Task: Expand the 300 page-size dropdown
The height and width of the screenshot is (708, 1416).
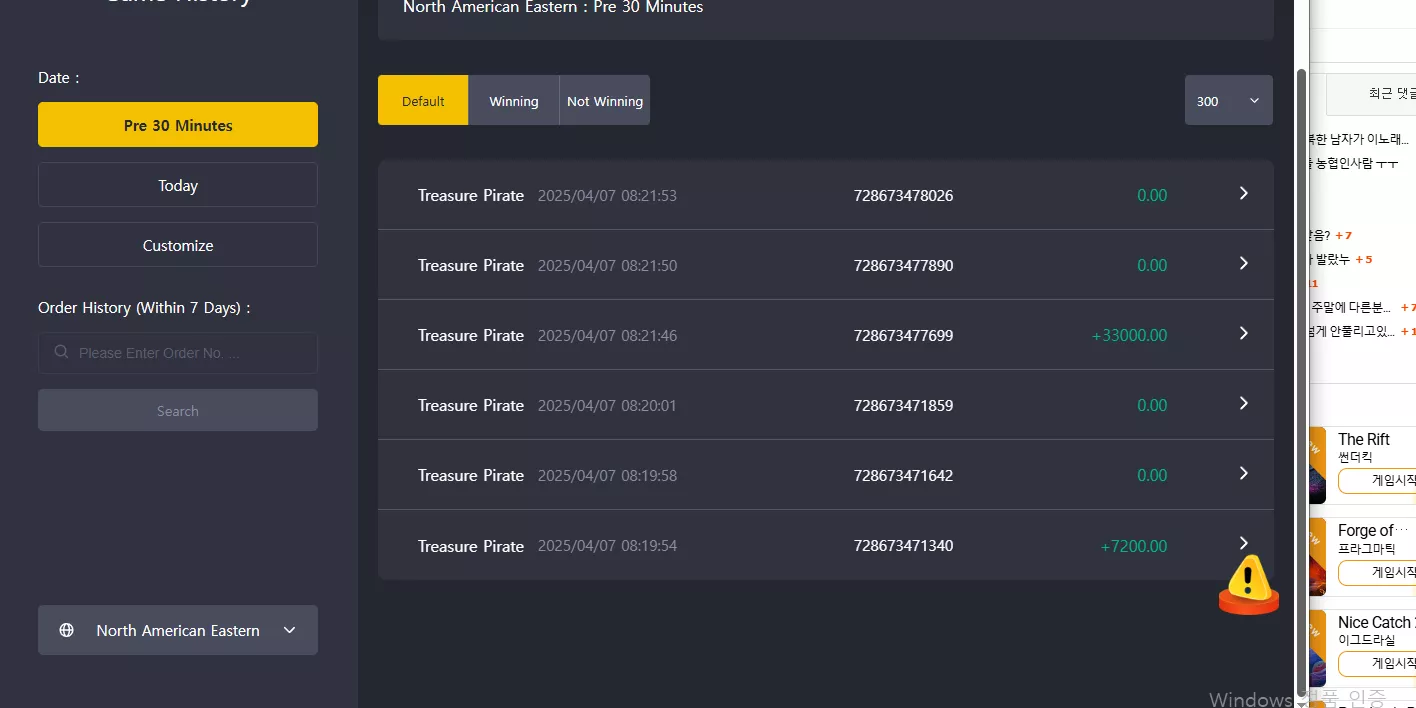Action: 1229,100
